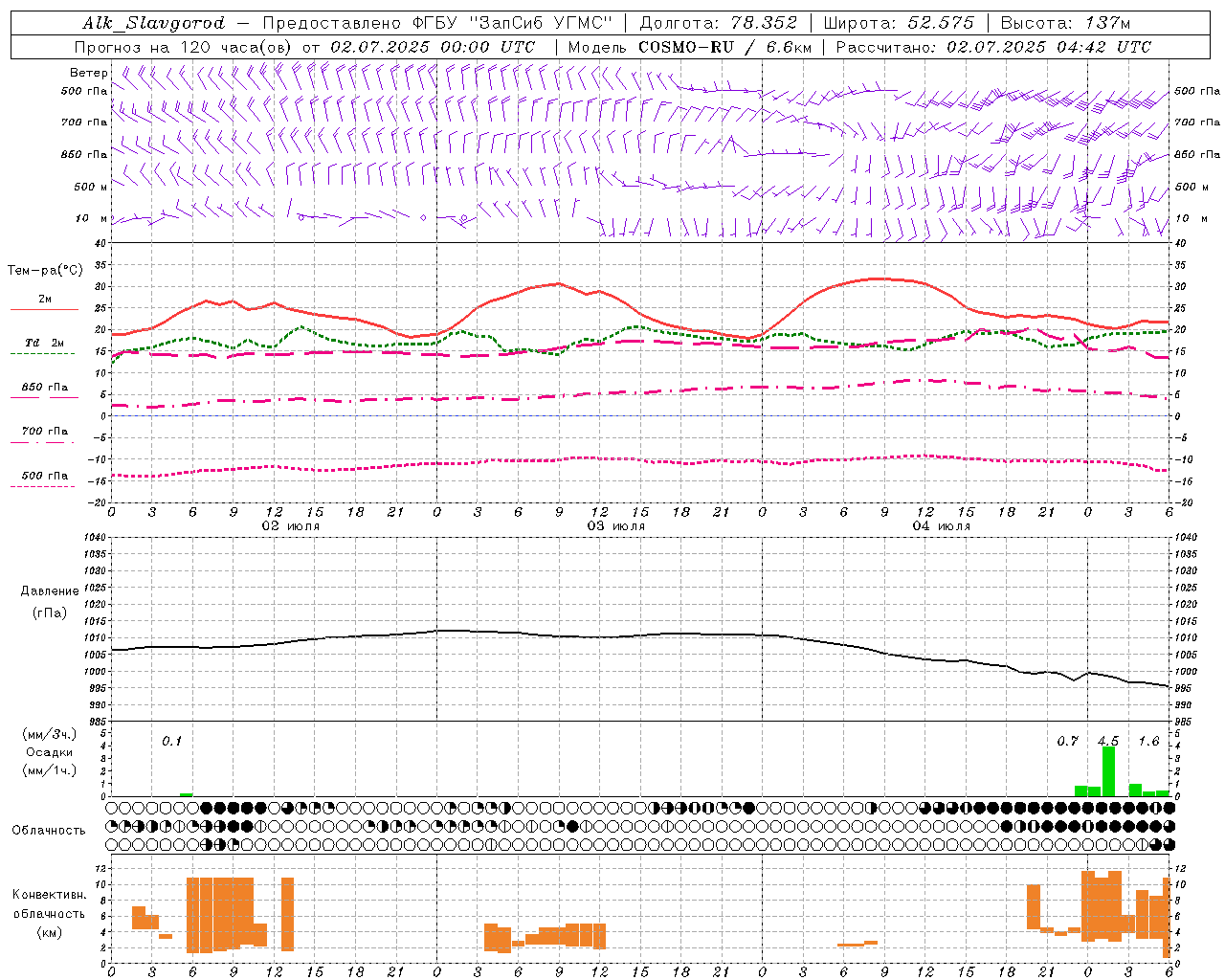
Task: Click the 04 июля date label
Action: pyautogui.click(x=941, y=526)
